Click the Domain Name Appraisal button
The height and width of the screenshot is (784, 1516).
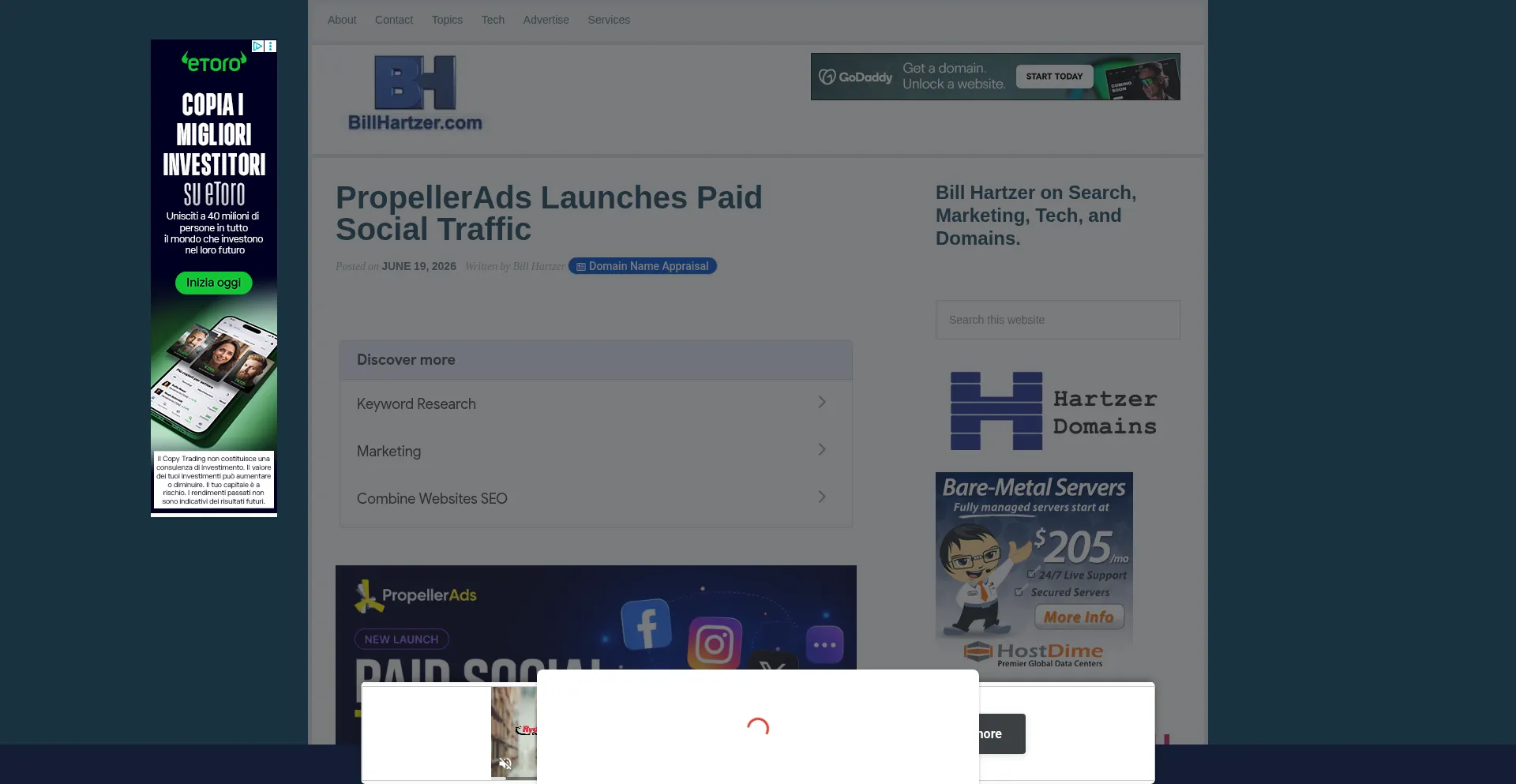pyautogui.click(x=643, y=266)
